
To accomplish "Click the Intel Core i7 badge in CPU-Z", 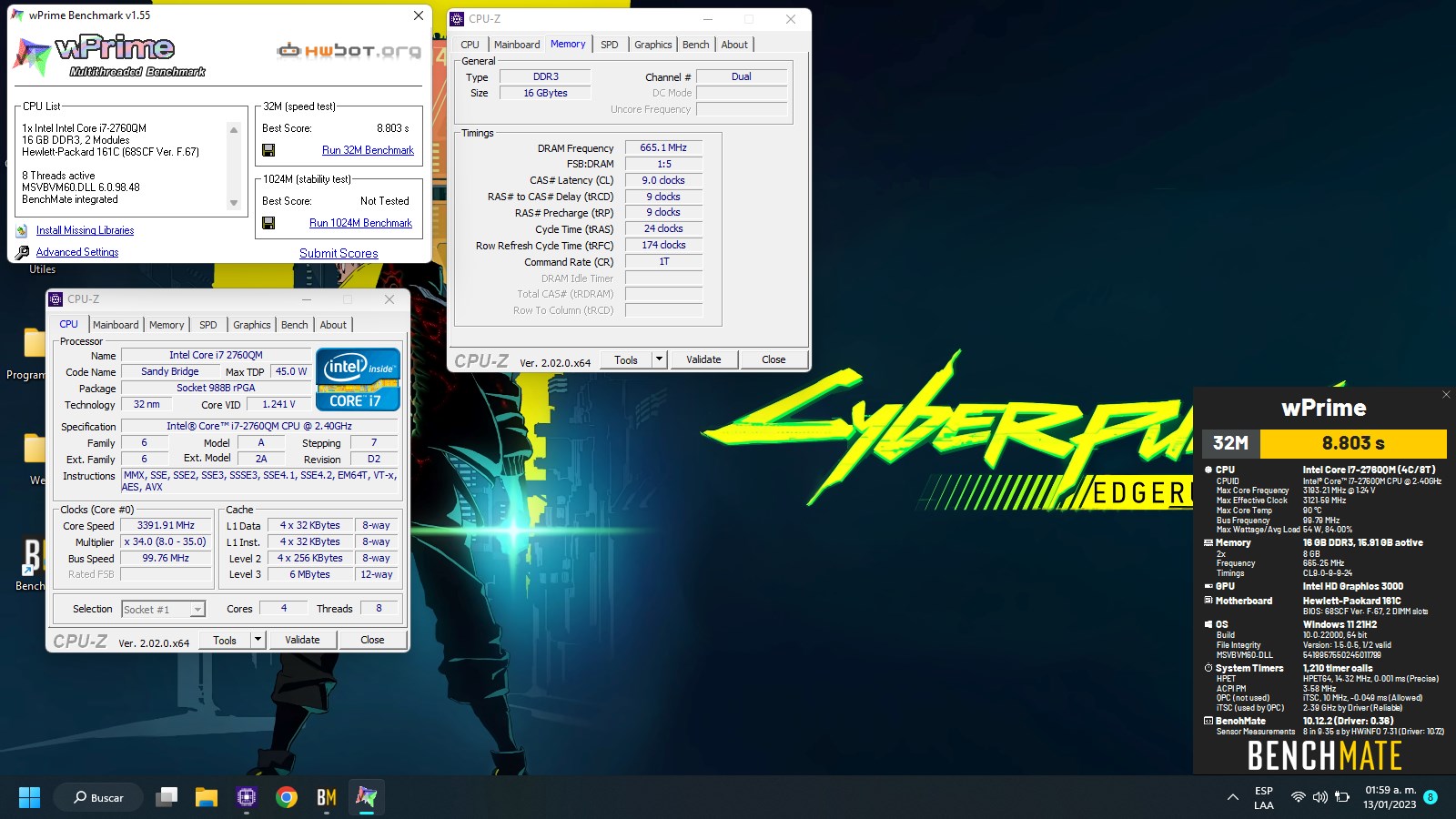I will pos(358,379).
